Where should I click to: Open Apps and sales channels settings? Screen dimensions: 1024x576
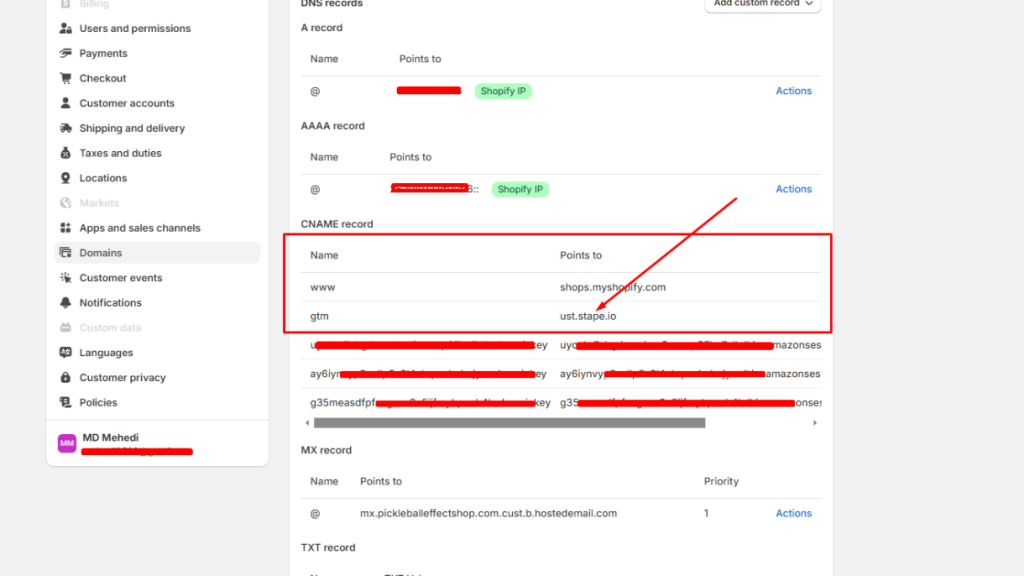click(140, 228)
